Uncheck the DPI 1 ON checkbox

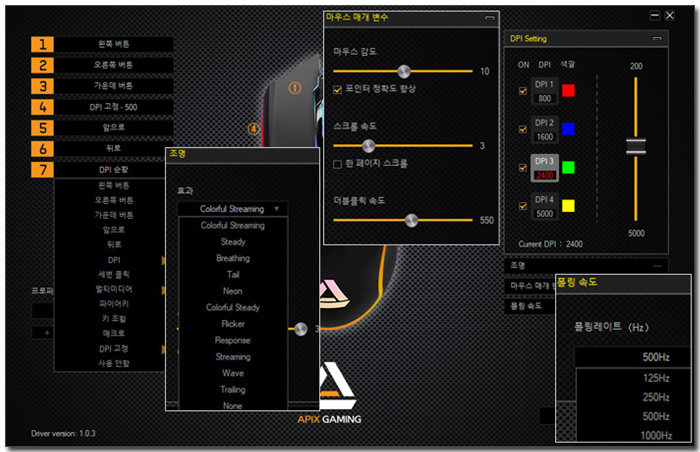tap(522, 91)
